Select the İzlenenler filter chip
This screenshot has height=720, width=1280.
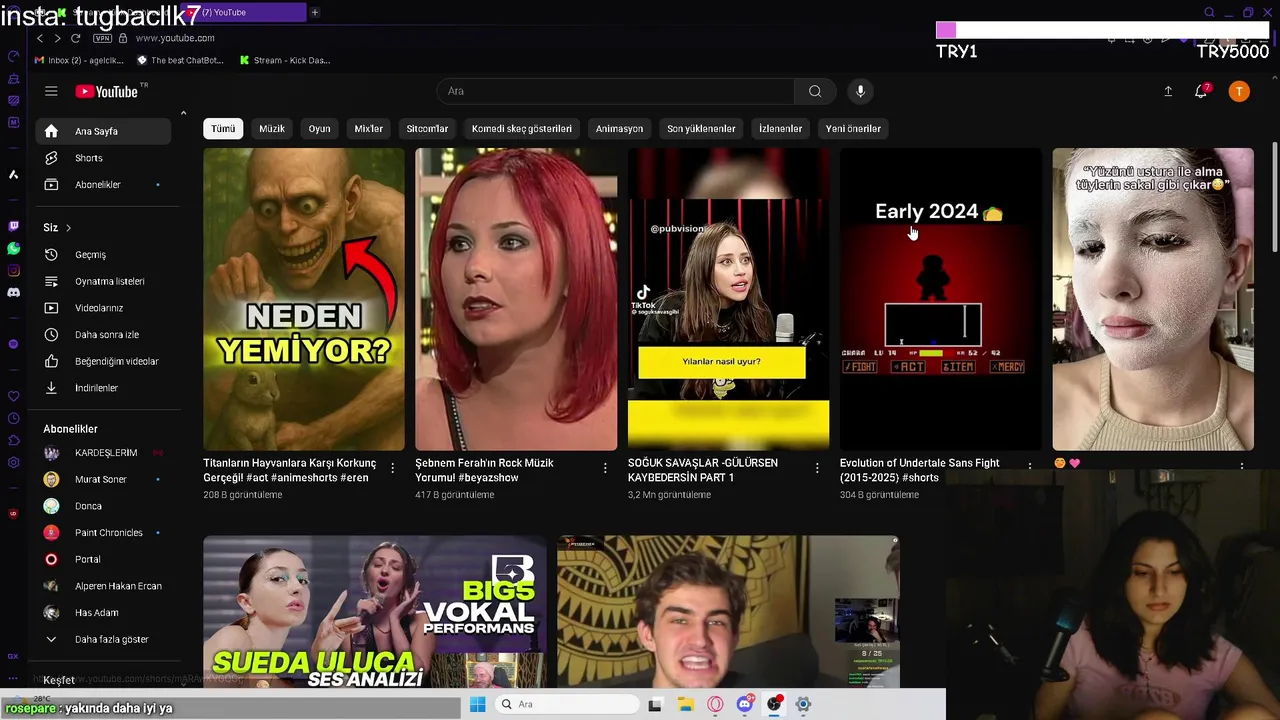click(780, 128)
